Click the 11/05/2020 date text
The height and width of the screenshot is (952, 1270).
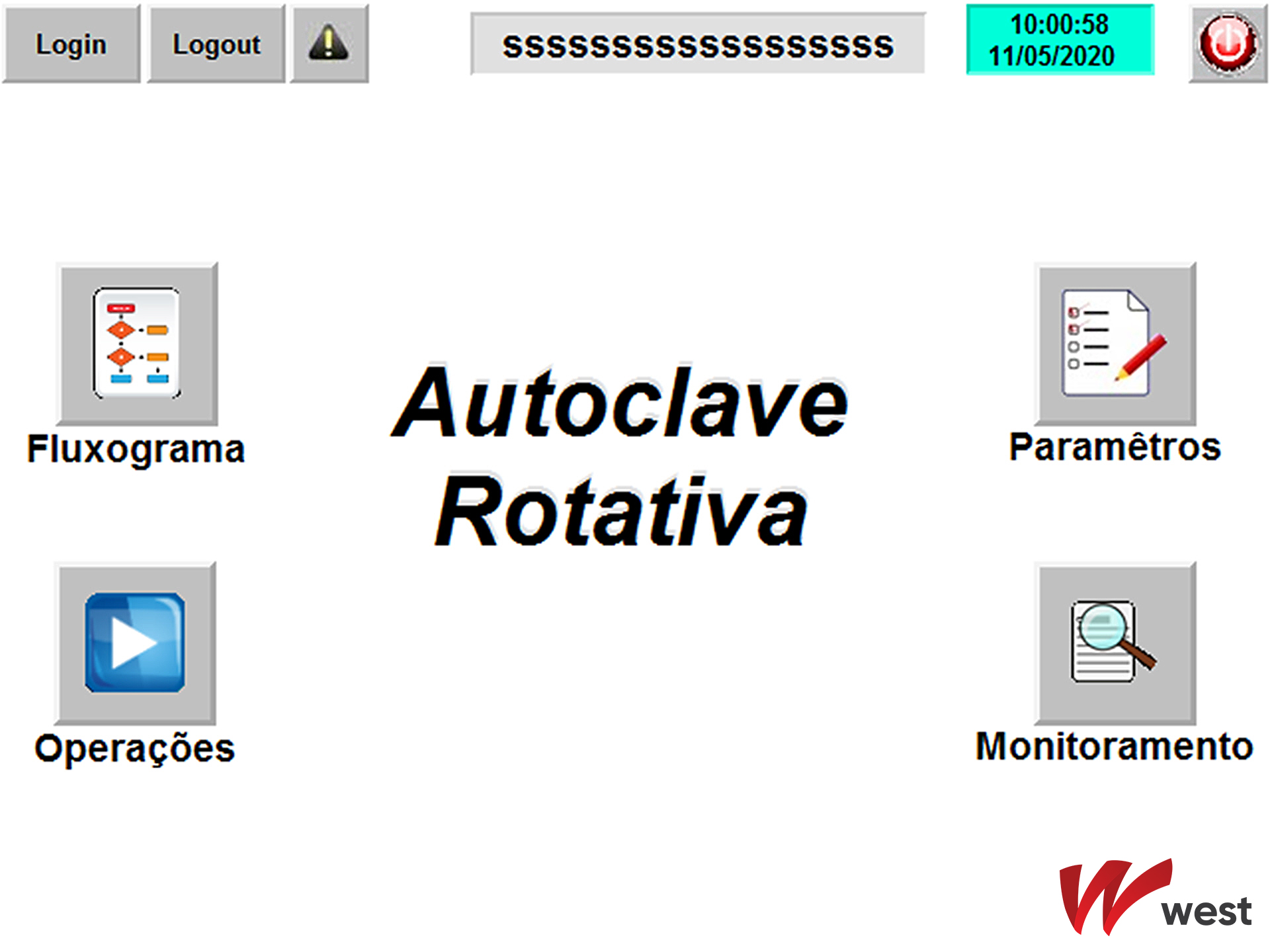(1052, 56)
